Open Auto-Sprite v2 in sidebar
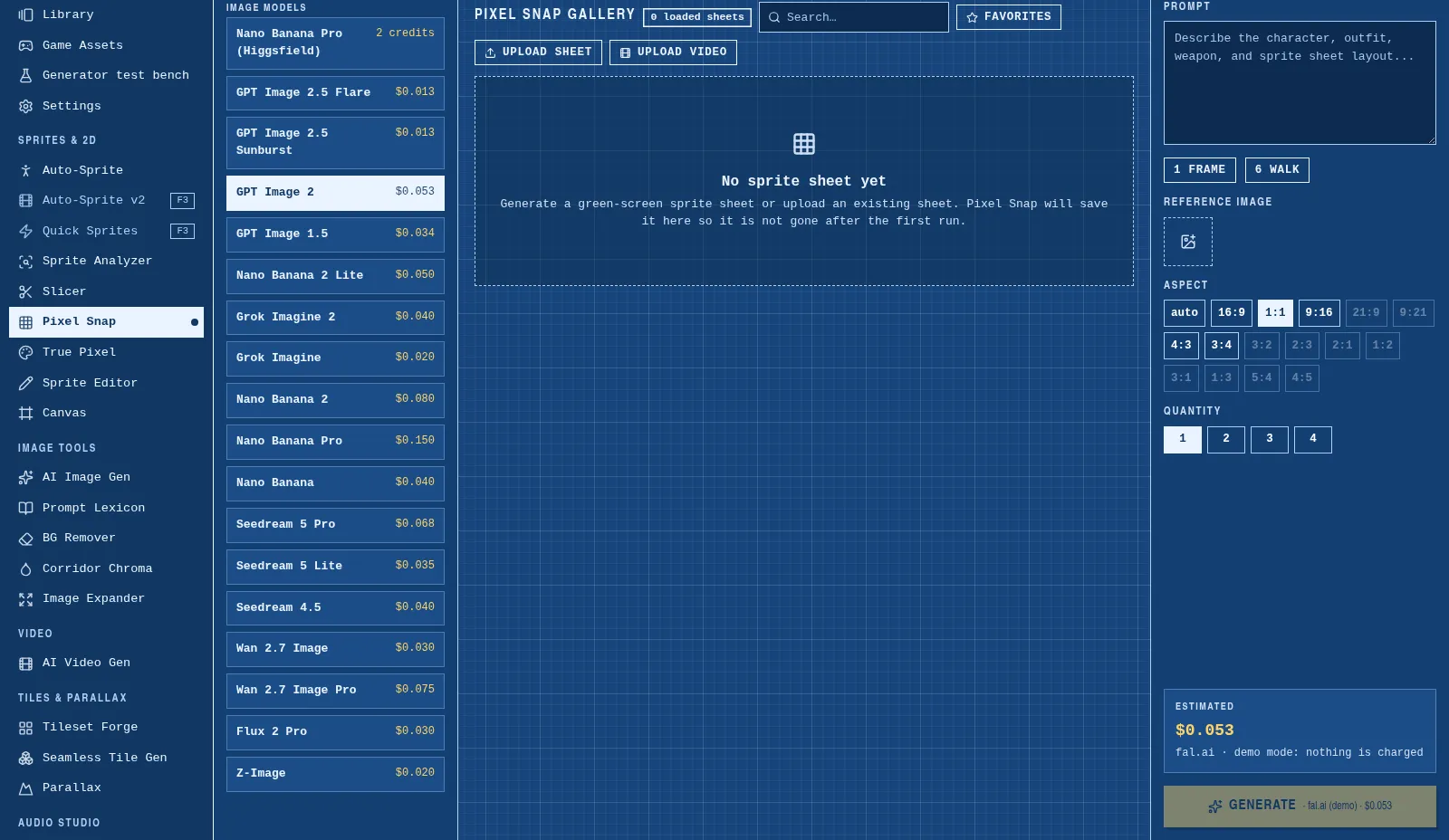This screenshot has width=1449, height=840. [106, 201]
